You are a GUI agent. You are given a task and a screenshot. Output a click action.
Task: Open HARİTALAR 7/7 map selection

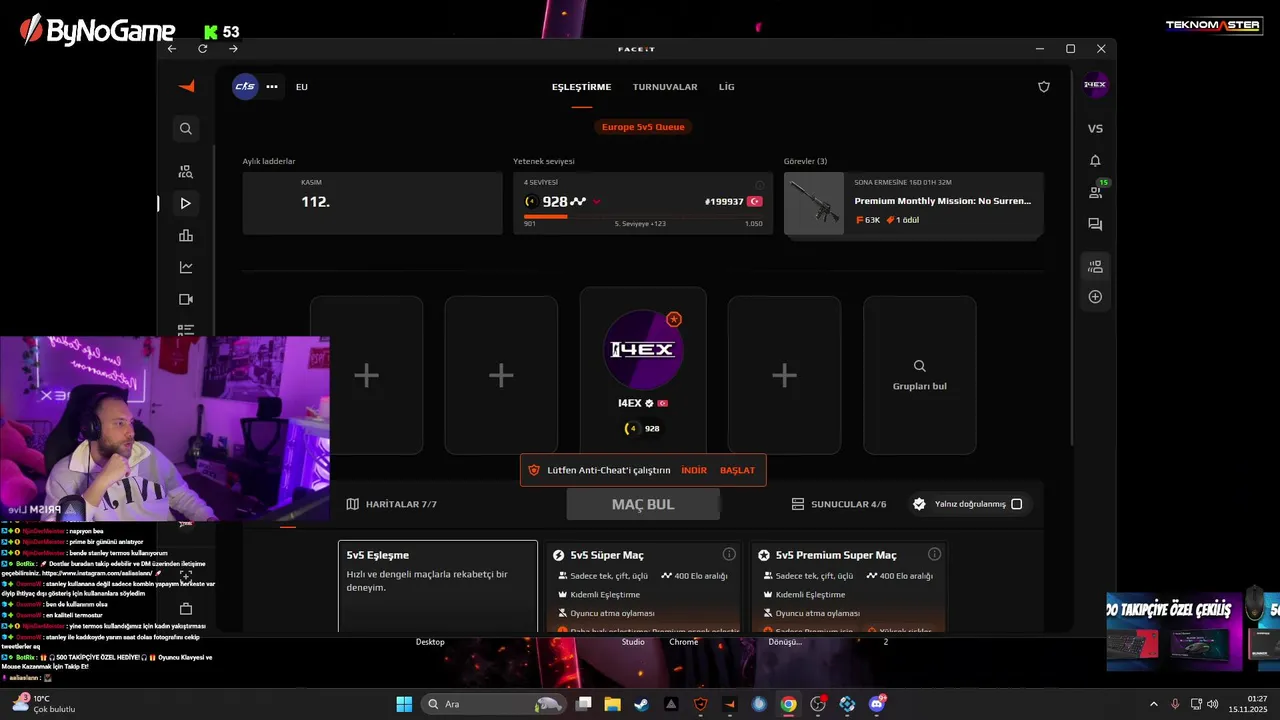[392, 504]
